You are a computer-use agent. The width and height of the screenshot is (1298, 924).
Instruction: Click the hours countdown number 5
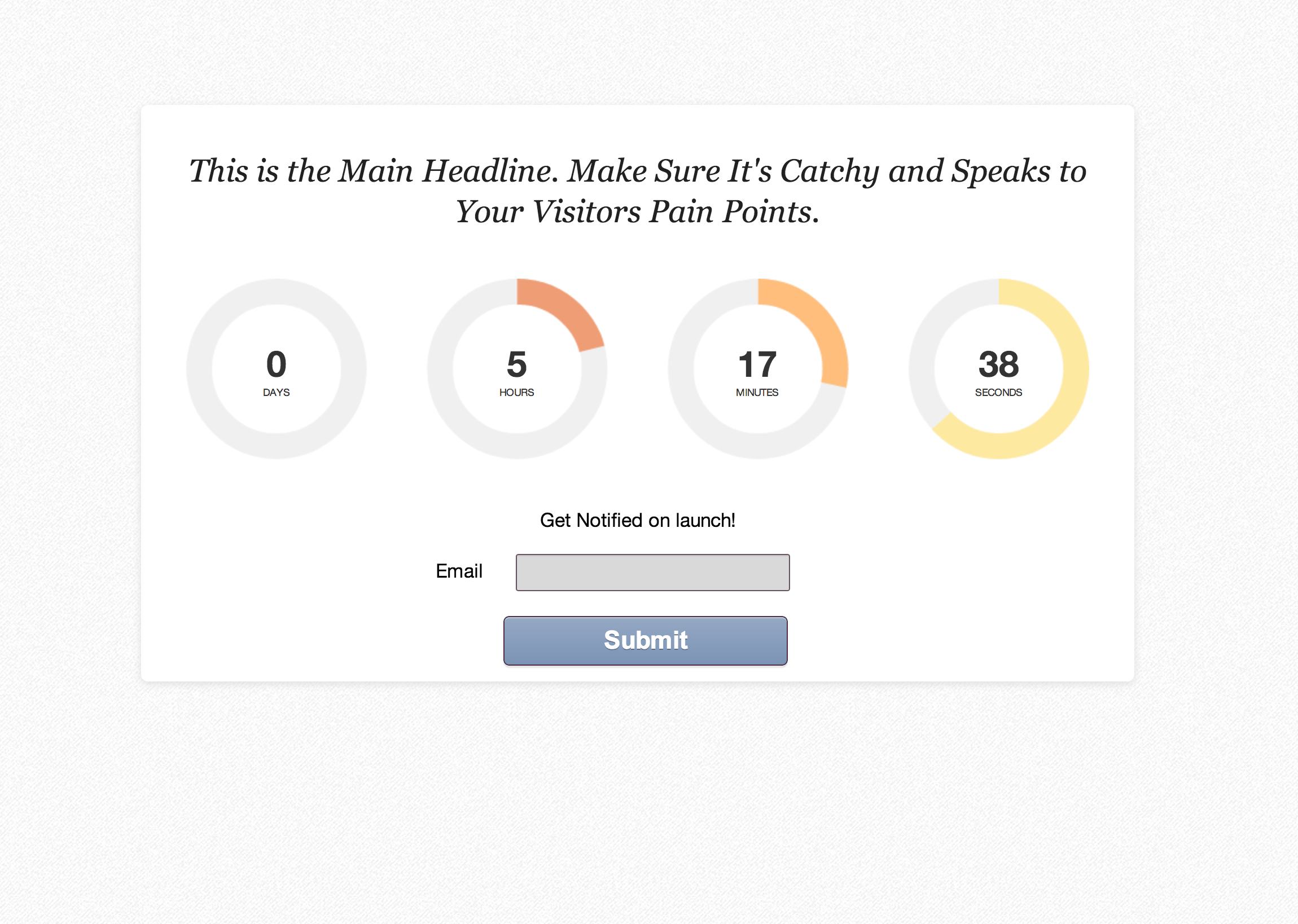(517, 364)
